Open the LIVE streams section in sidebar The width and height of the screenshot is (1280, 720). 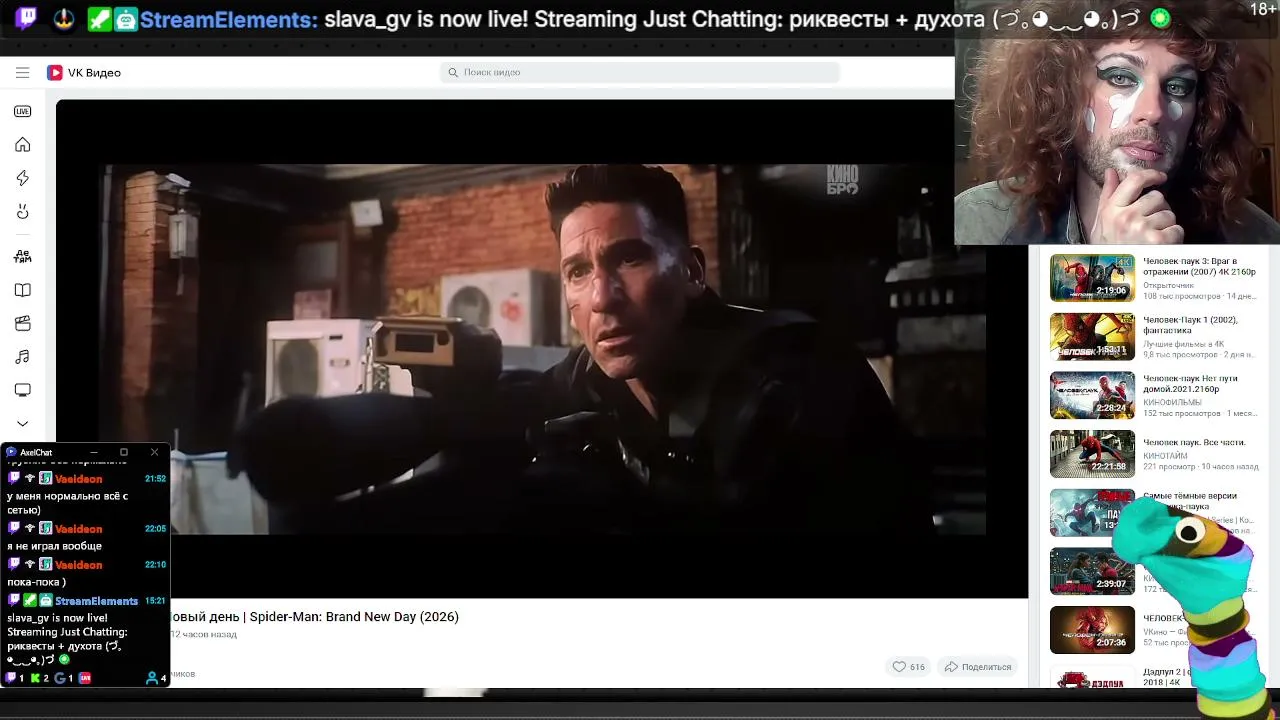pos(22,111)
